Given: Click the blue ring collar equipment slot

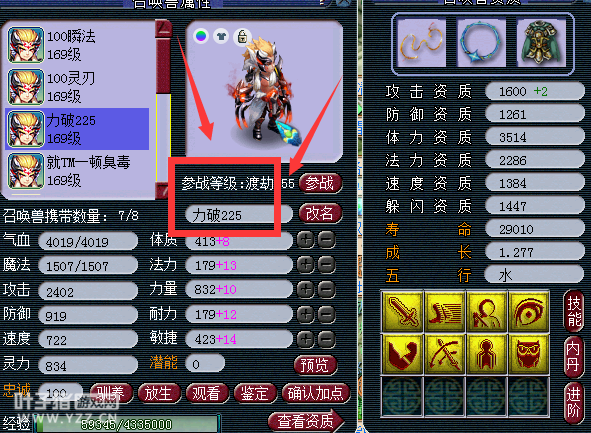Looking at the screenshot, I should coord(481,42).
